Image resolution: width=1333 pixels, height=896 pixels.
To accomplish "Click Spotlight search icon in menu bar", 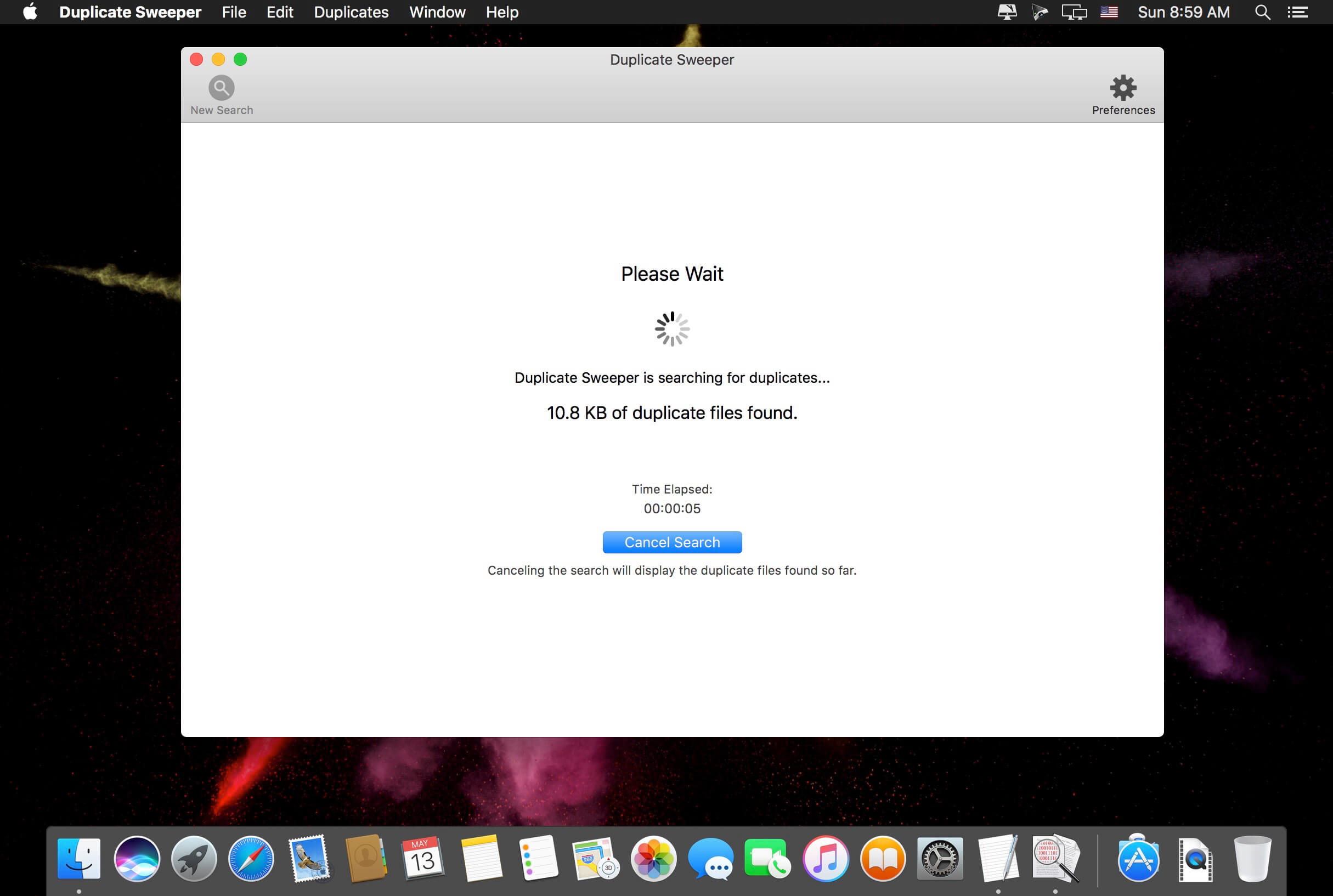I will tap(1262, 12).
